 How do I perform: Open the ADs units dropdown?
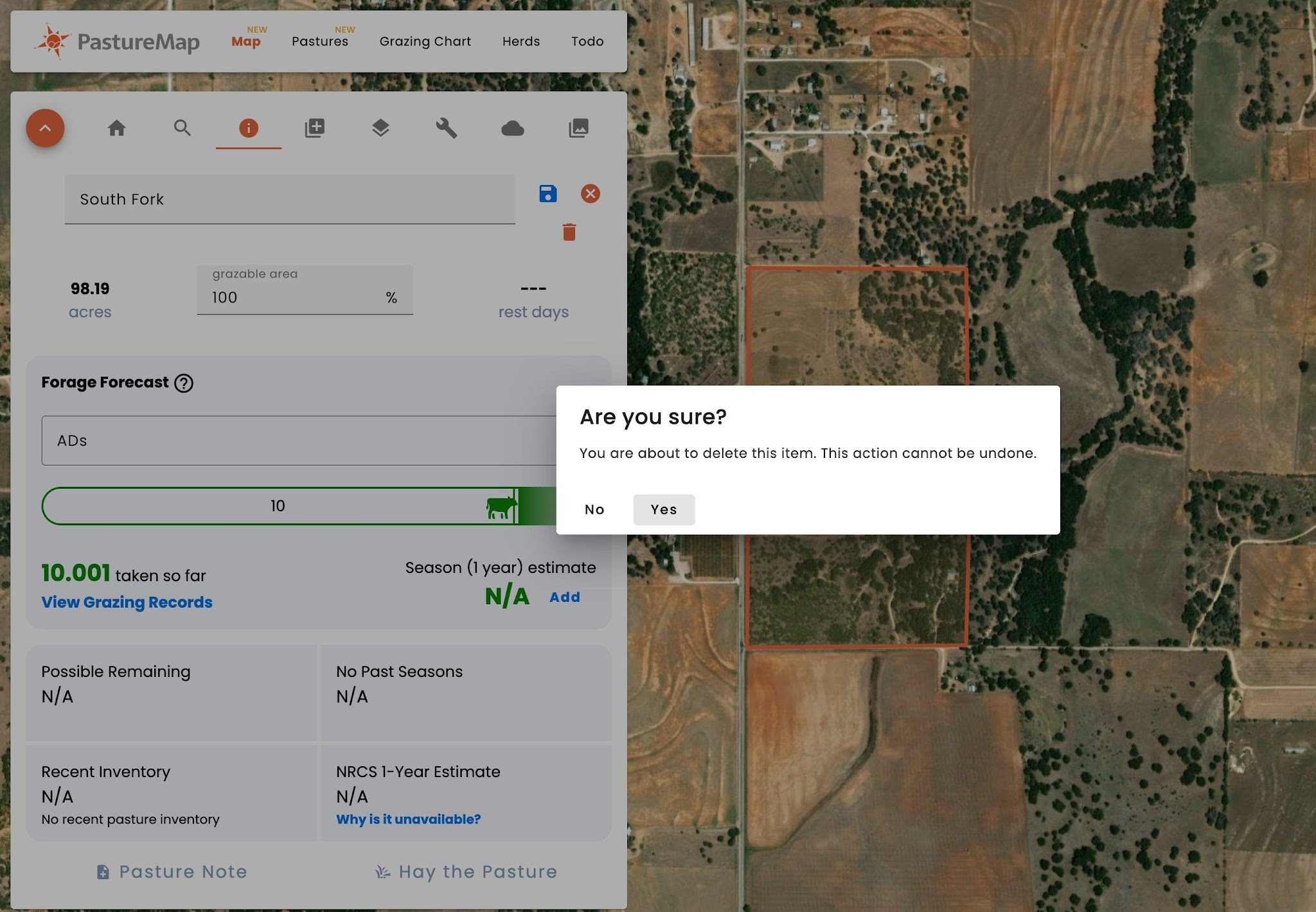[x=299, y=441]
